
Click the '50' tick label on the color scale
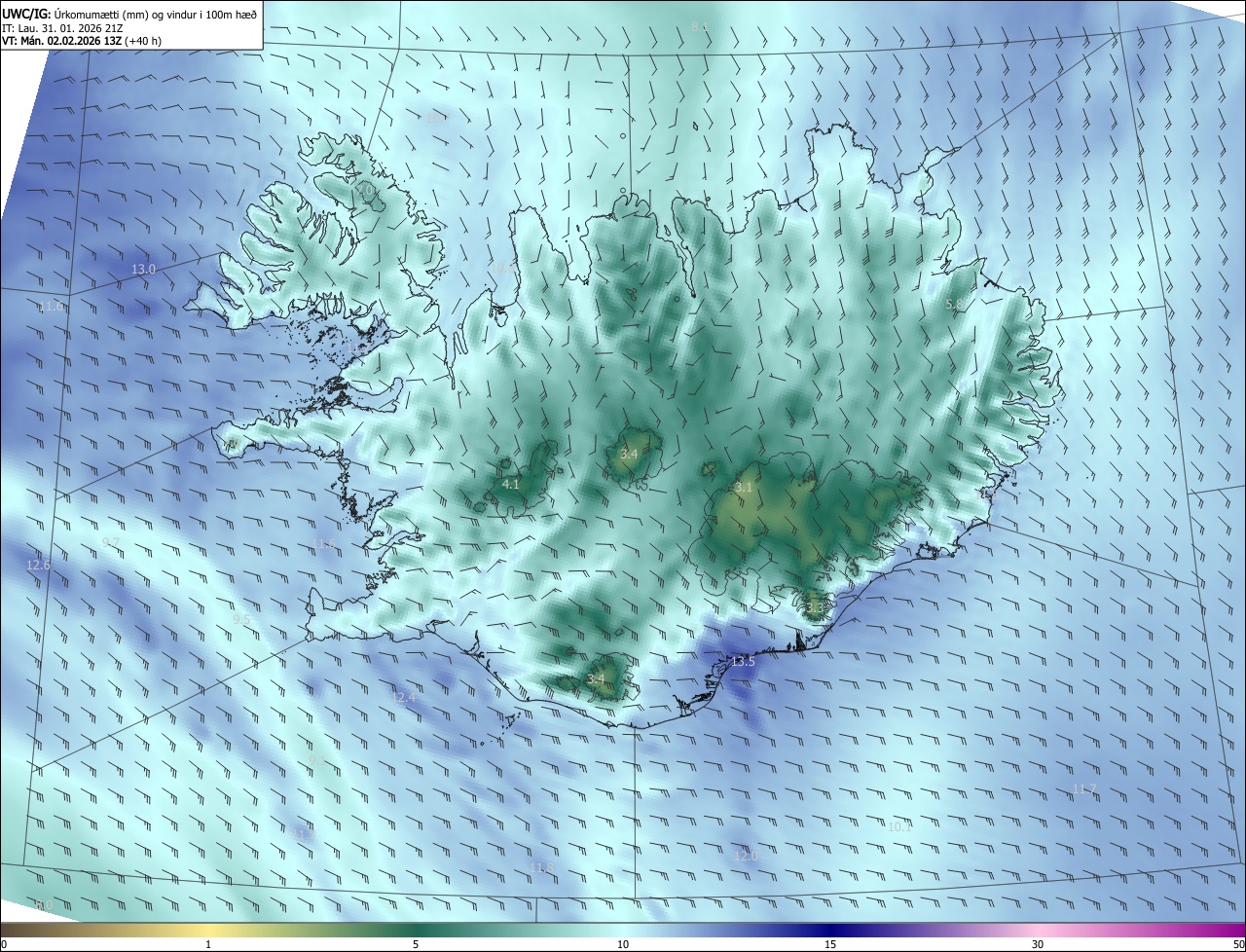(x=1238, y=945)
